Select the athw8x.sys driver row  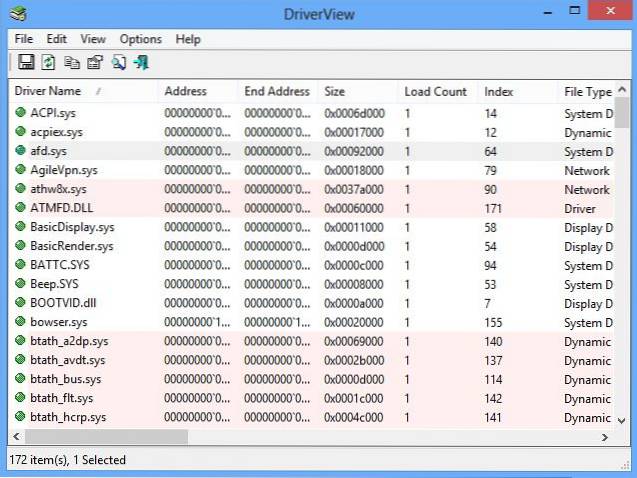point(58,189)
